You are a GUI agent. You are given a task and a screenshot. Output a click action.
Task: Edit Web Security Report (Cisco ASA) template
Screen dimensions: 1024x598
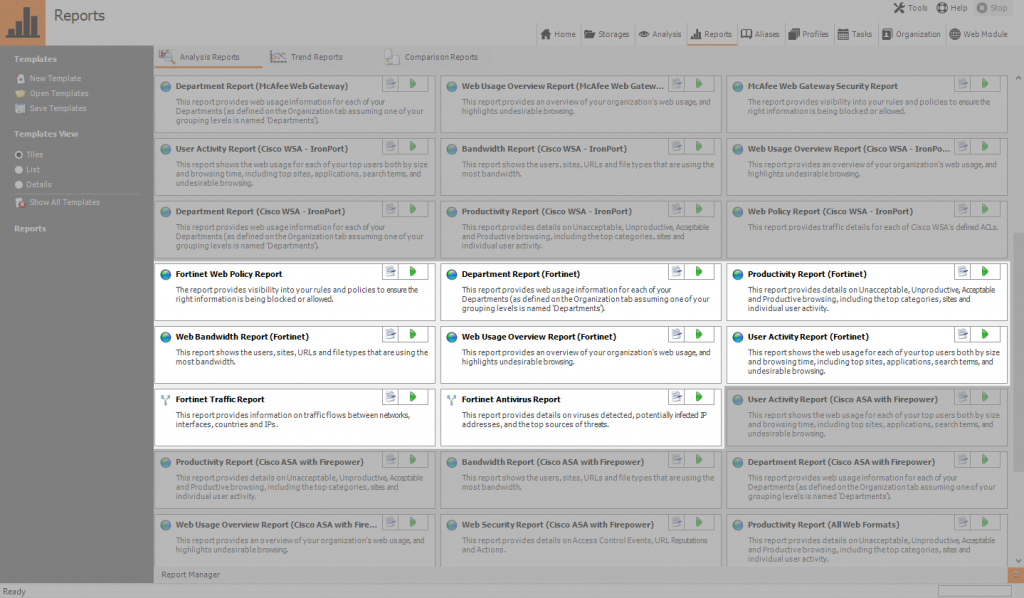click(677, 522)
